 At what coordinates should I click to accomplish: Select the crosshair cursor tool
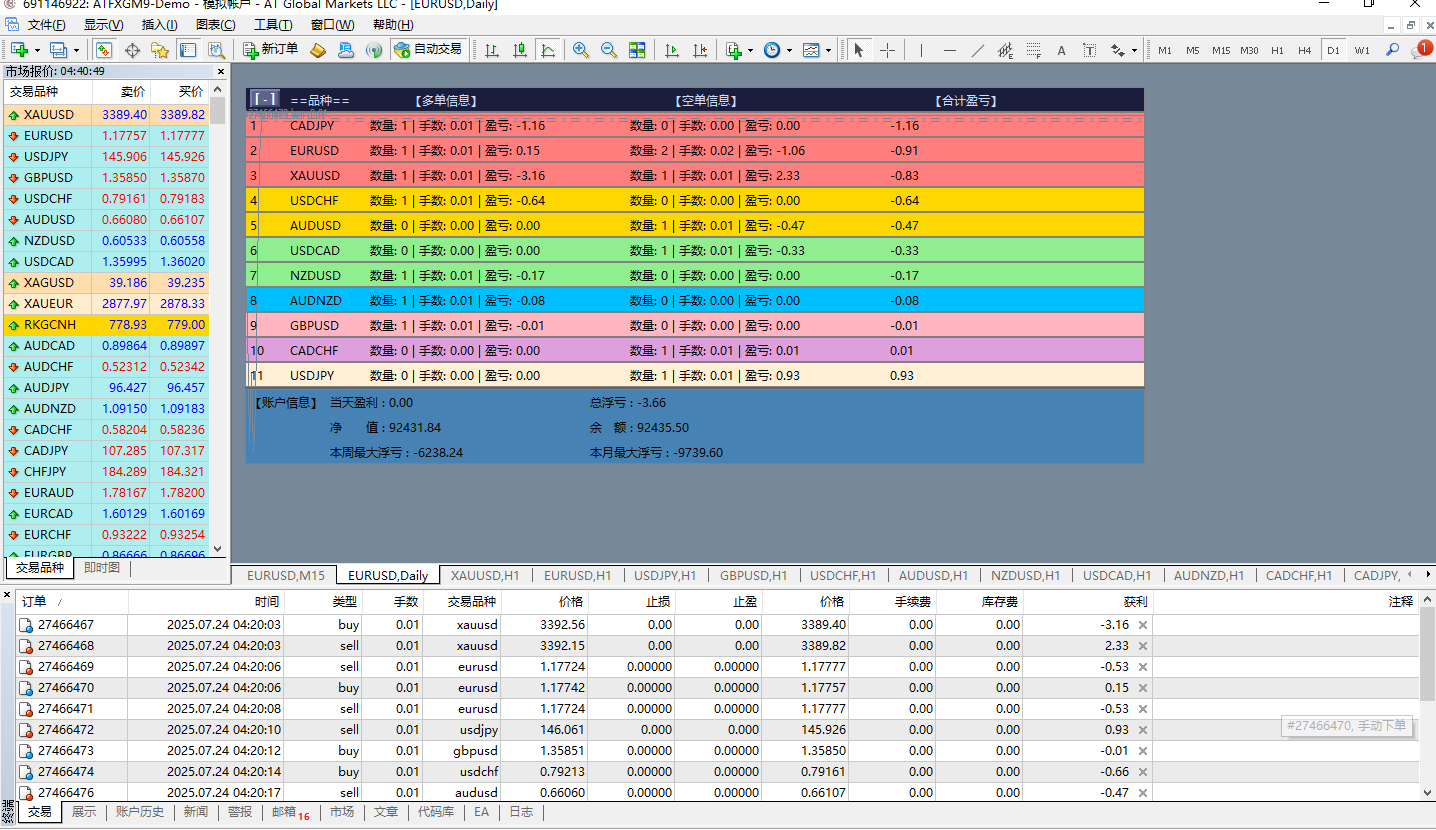coord(887,50)
